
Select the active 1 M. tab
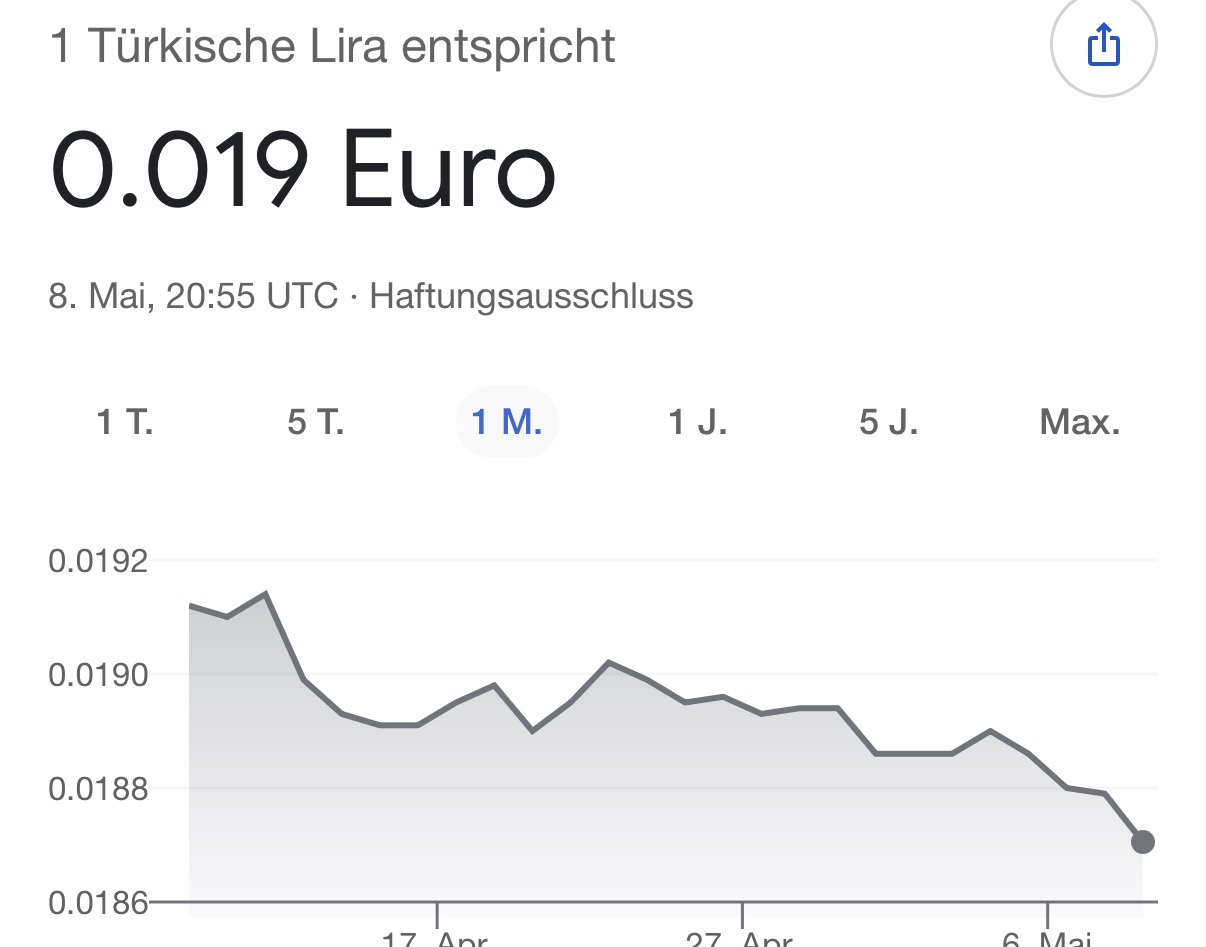(x=507, y=422)
